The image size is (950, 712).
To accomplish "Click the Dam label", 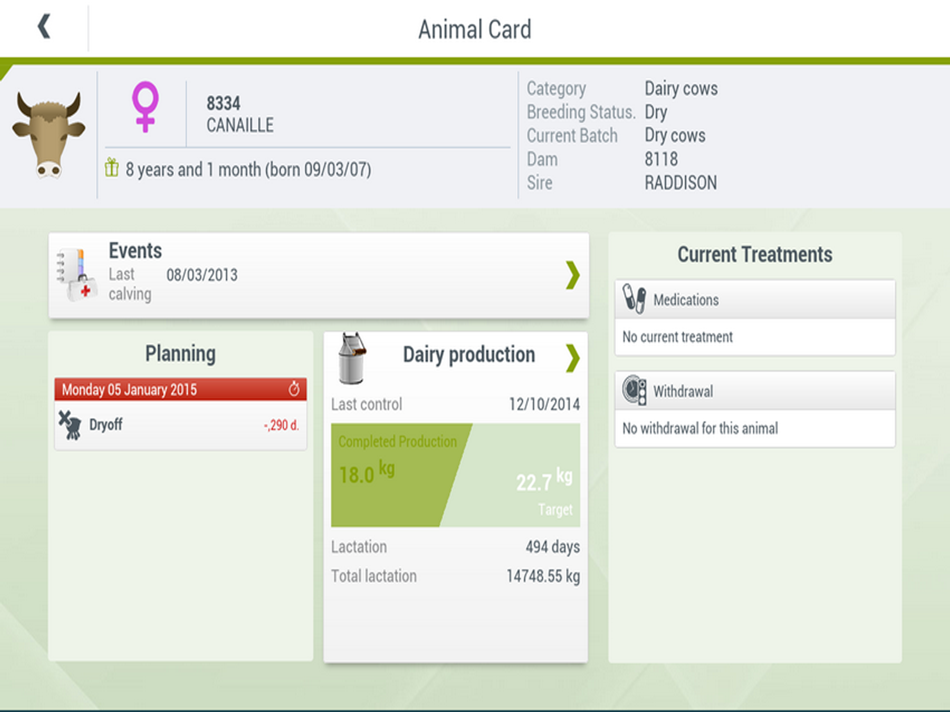I will pos(542,159).
